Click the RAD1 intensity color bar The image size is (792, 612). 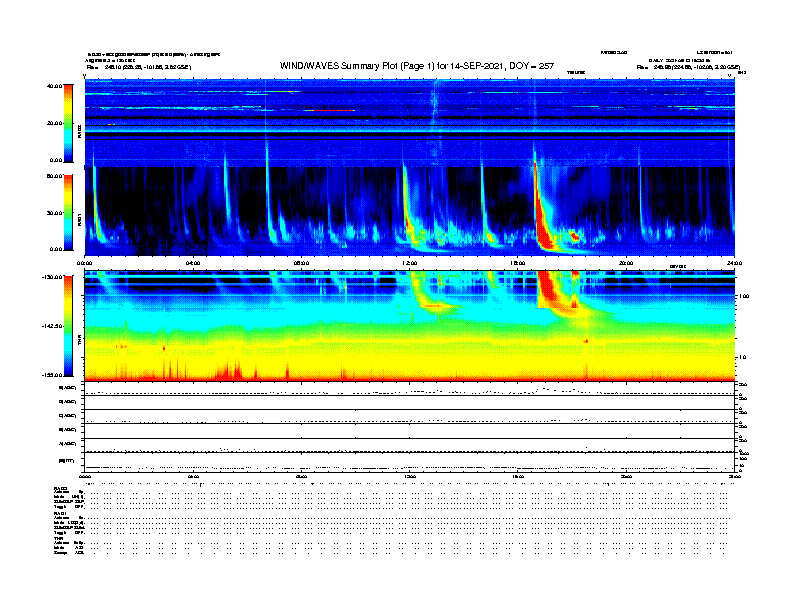pyautogui.click(x=68, y=212)
